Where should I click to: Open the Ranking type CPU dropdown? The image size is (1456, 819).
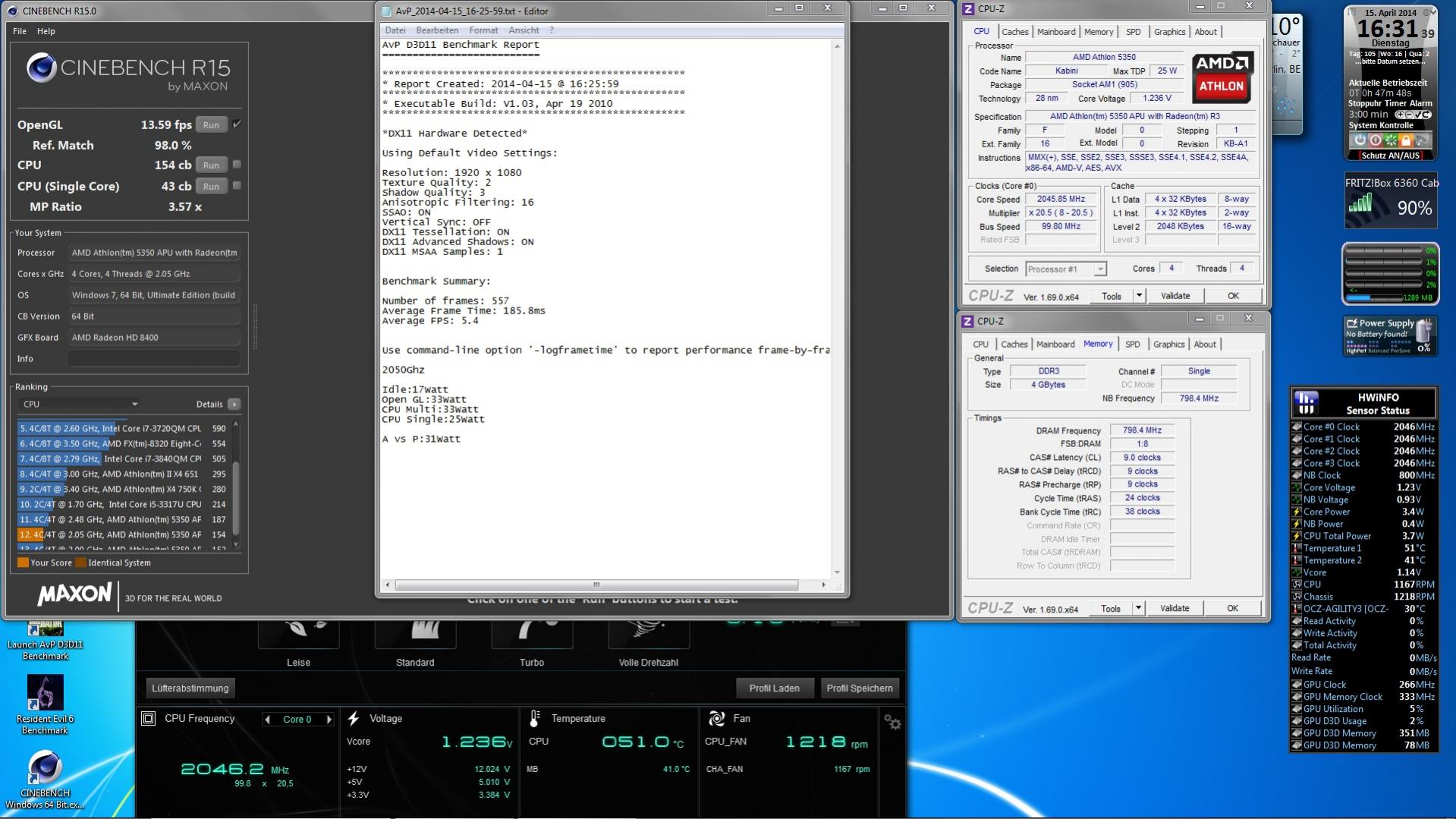click(79, 404)
